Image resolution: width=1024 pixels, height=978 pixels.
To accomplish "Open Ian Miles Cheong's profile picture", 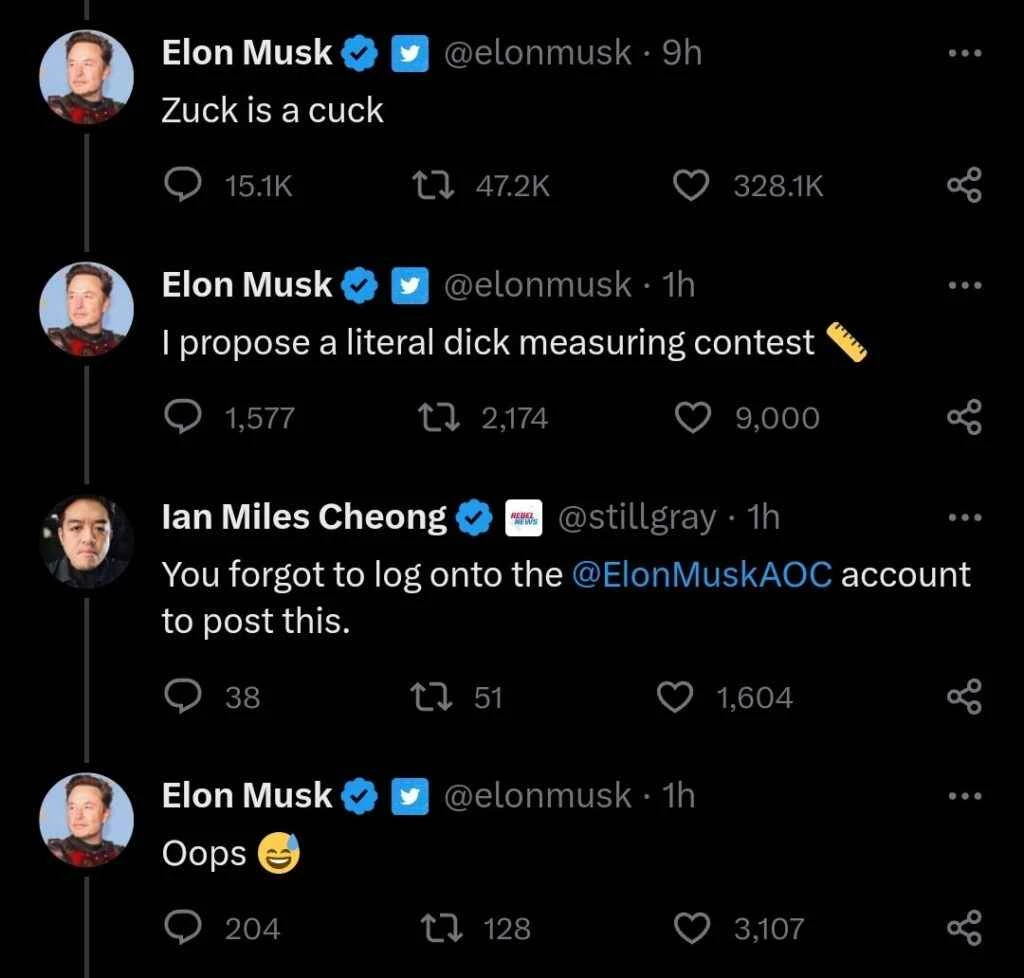I will 87,541.
